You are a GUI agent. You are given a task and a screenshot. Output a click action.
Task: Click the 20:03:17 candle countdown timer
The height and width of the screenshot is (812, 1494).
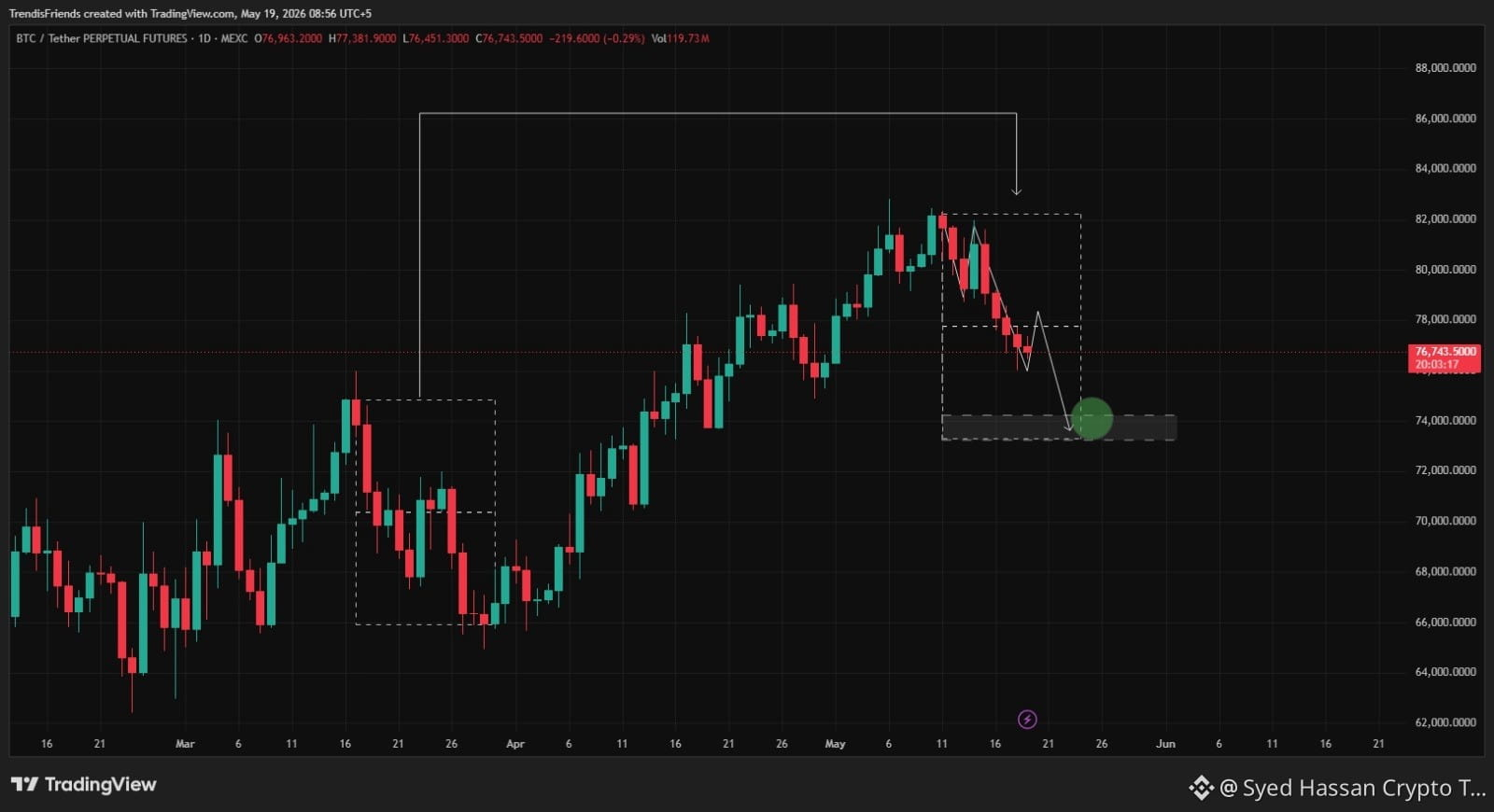[x=1437, y=365]
